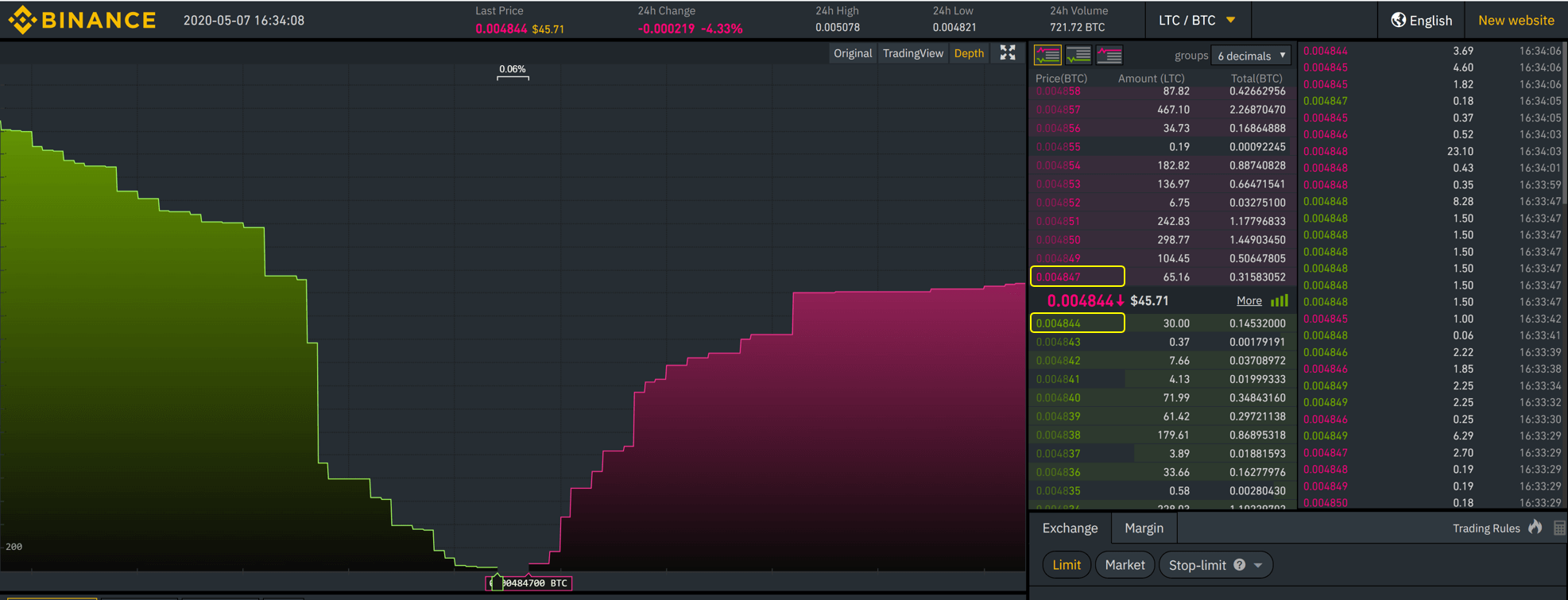Select Market order type

(x=1125, y=565)
